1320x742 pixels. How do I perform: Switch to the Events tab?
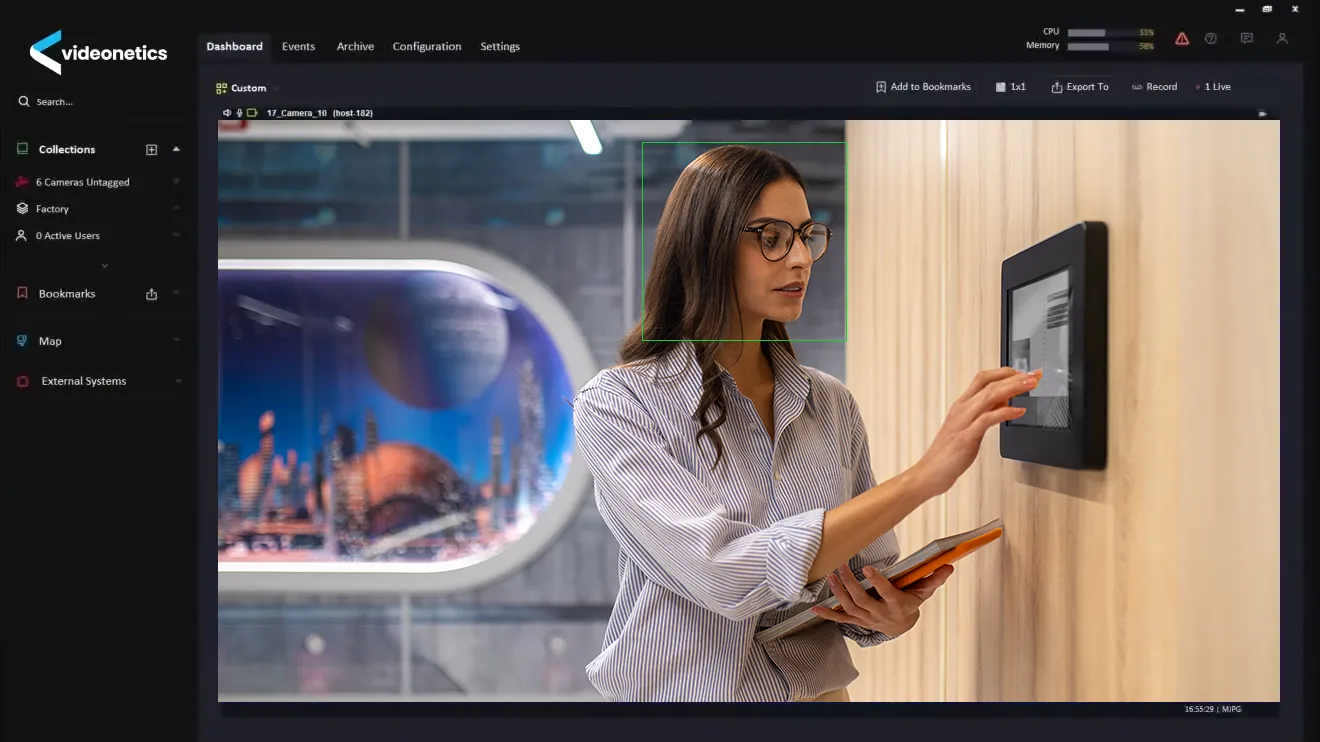(298, 47)
